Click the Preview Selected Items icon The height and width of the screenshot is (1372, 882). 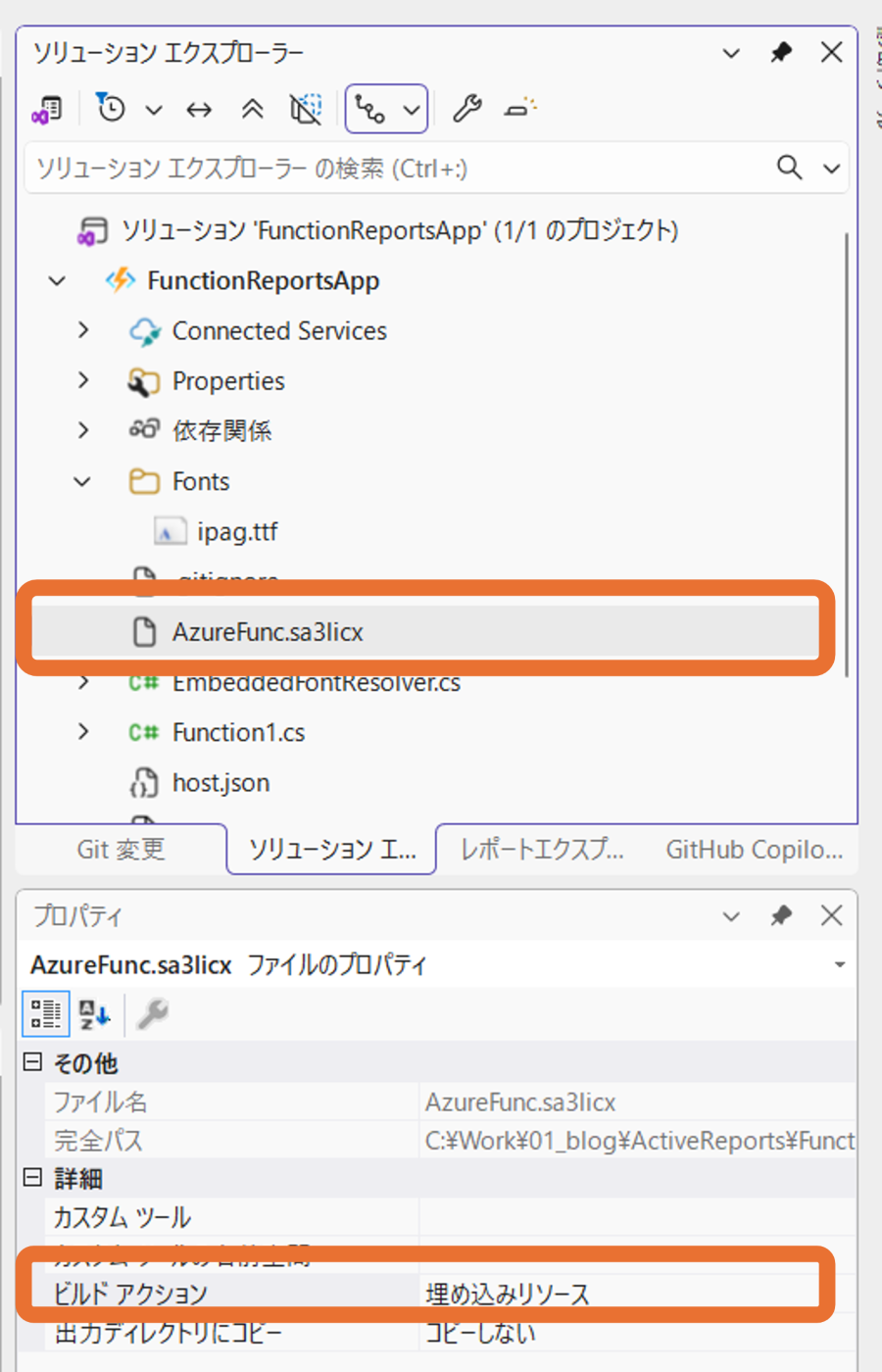[x=520, y=109]
